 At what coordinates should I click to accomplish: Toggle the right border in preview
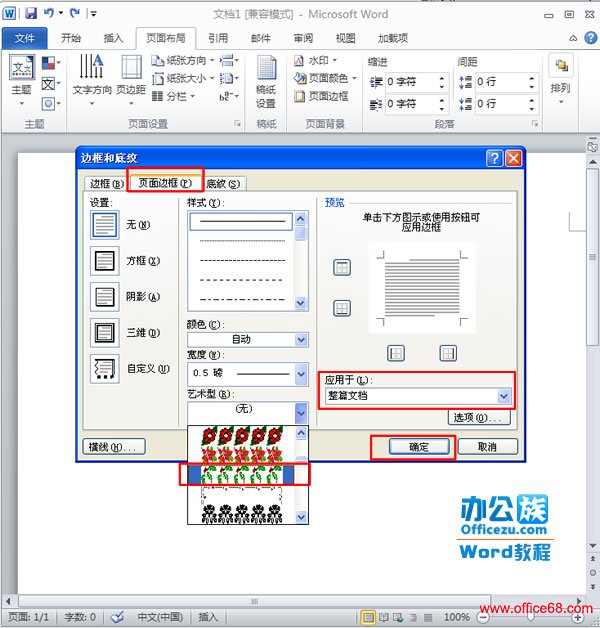[448, 353]
